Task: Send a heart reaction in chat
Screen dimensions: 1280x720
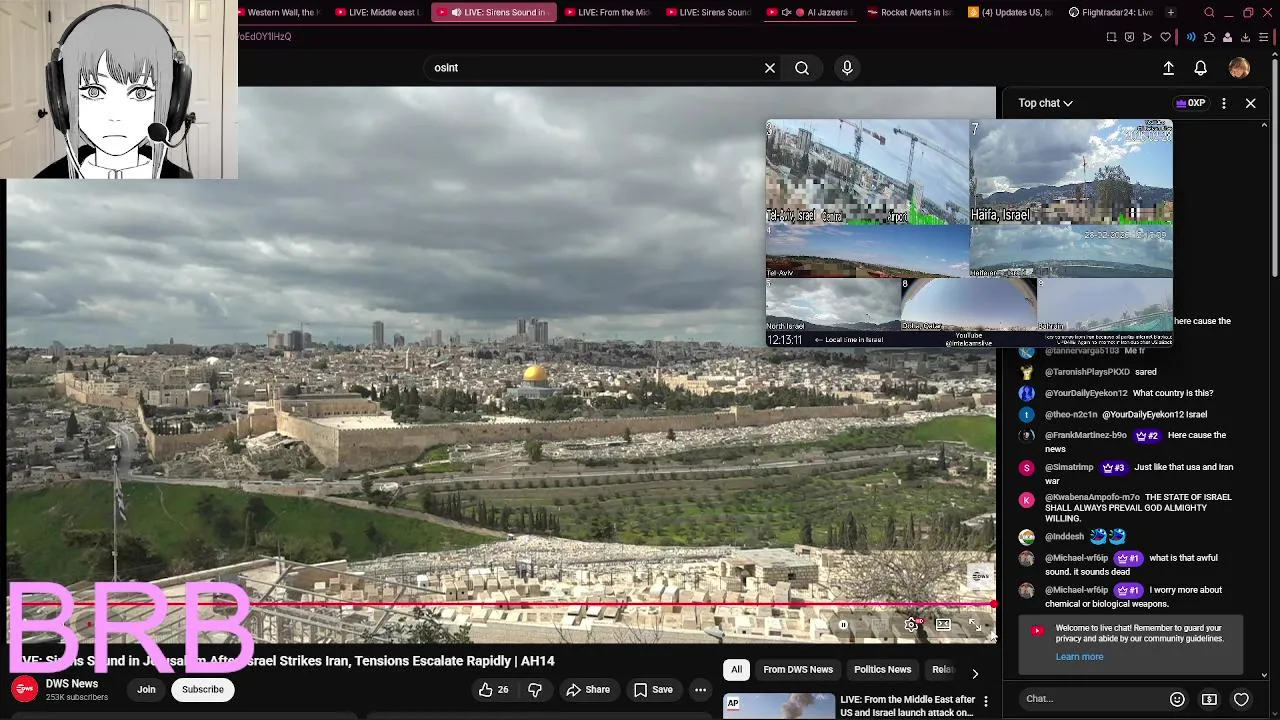Action: coord(1241,699)
